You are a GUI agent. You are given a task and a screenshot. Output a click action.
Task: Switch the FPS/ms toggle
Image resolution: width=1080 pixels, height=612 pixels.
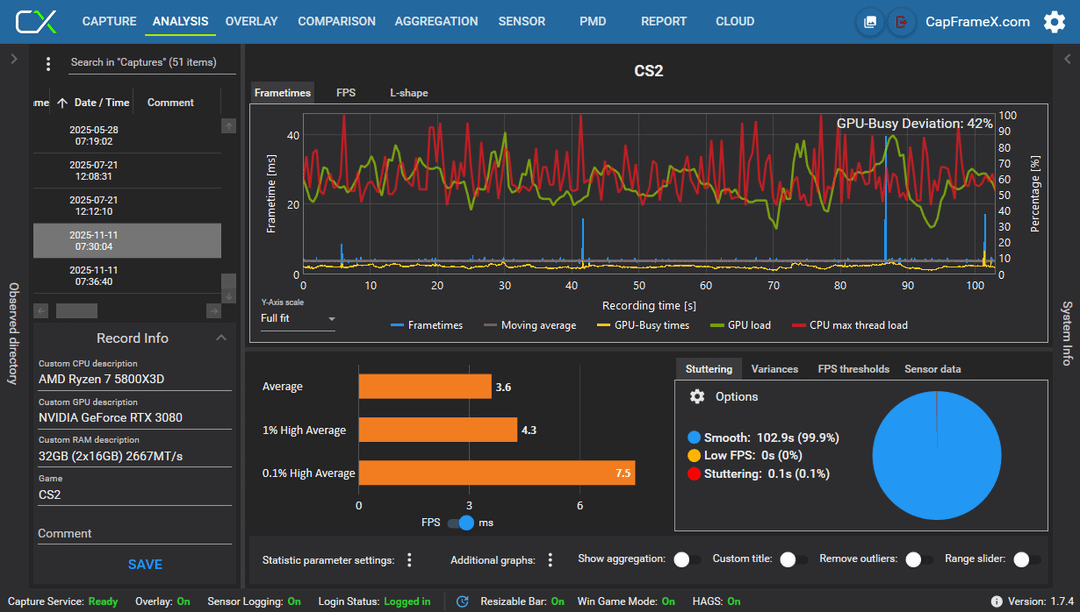[x=461, y=523]
